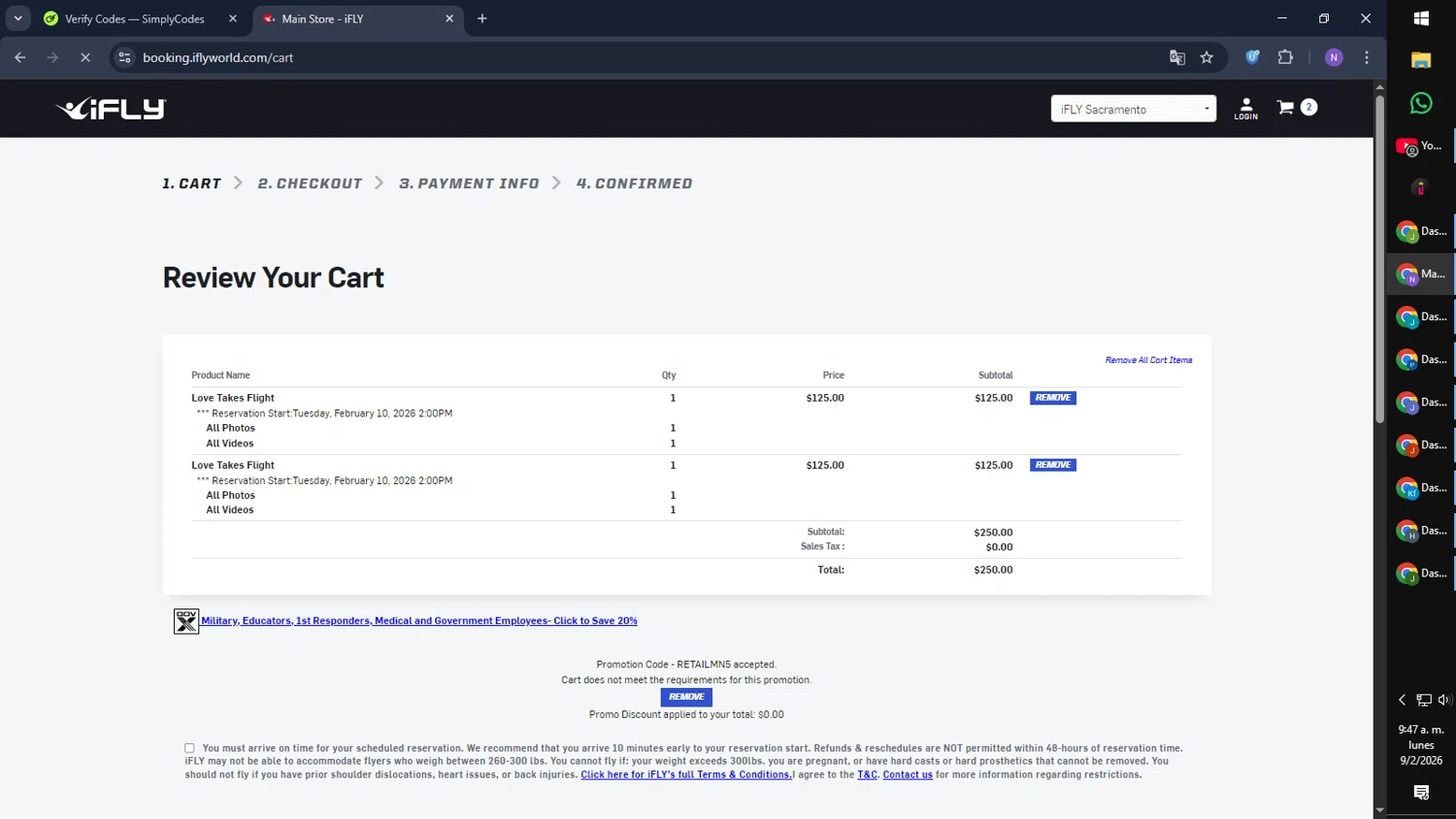Go to step 2. Checkout

(310, 183)
